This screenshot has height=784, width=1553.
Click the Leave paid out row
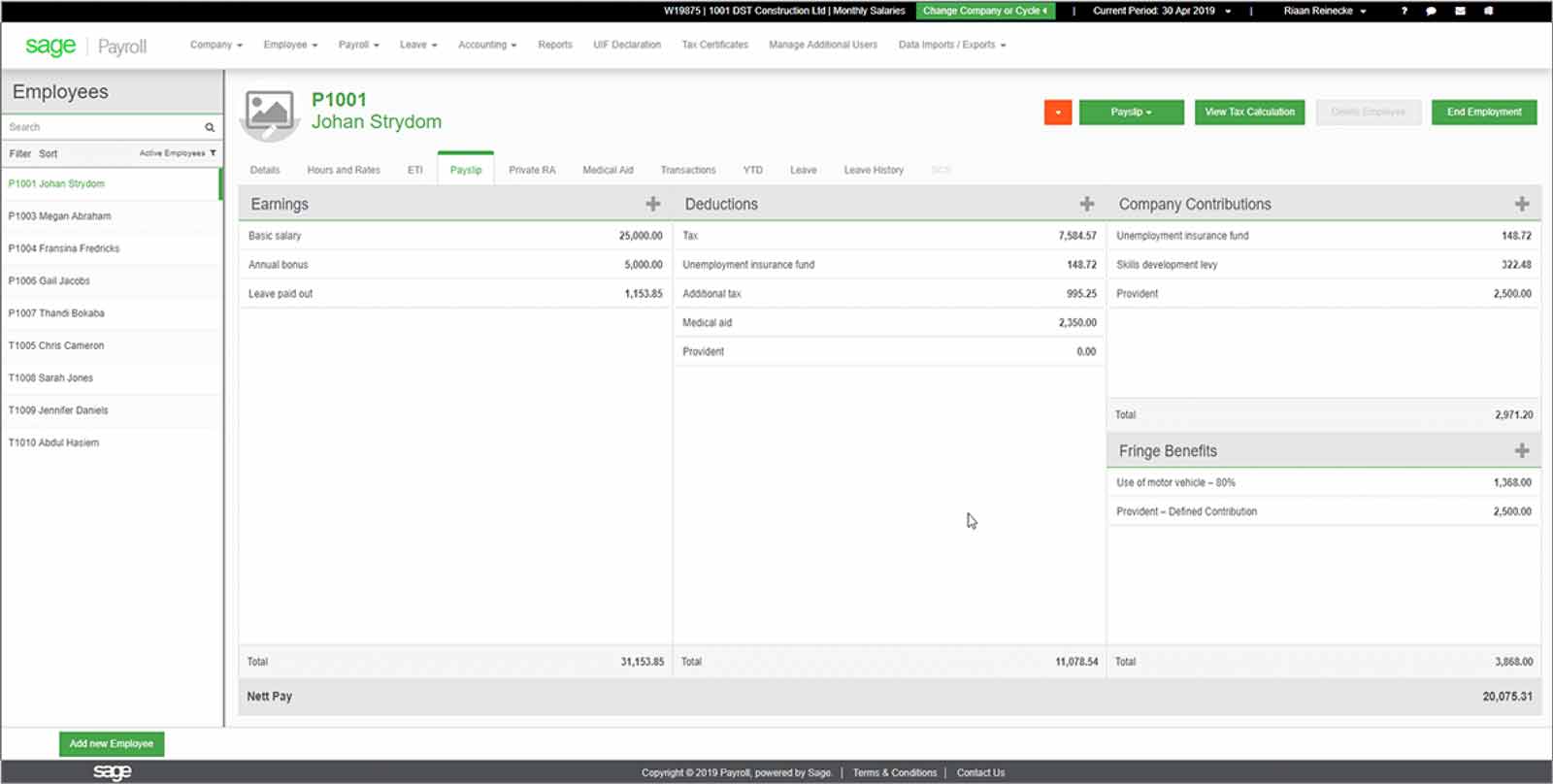455,294
